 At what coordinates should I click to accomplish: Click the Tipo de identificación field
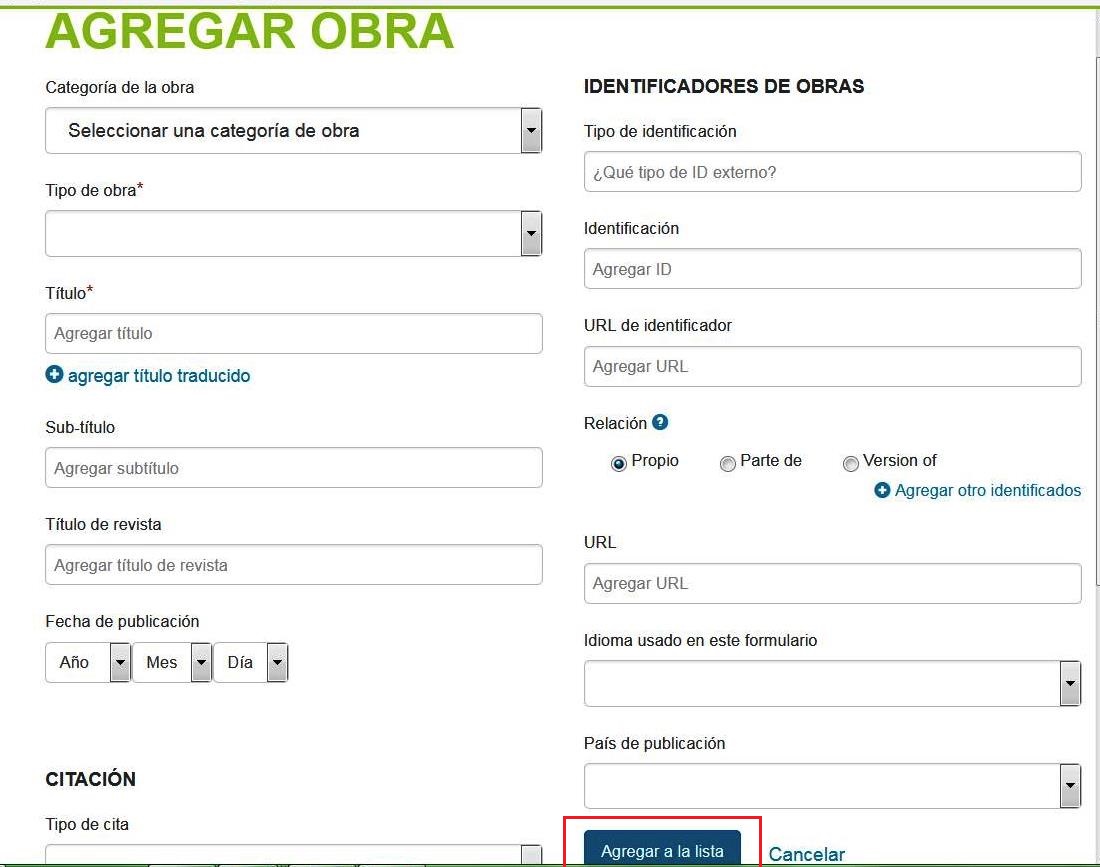[x=832, y=172]
